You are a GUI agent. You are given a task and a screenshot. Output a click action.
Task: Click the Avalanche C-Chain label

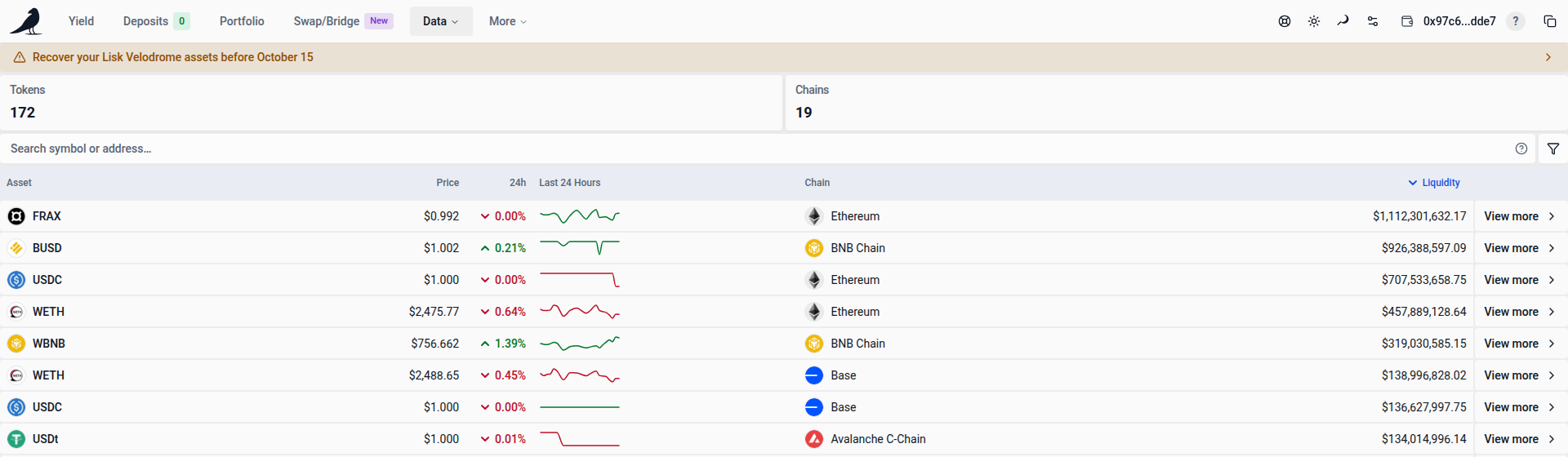(879, 439)
